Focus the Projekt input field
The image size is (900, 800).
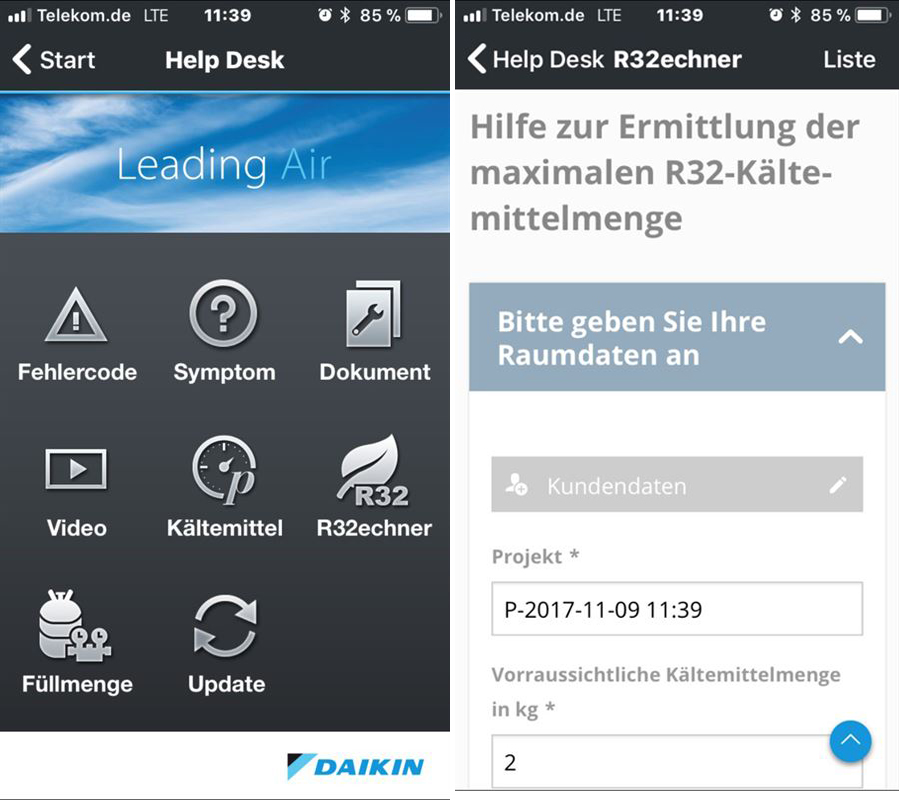[677, 609]
